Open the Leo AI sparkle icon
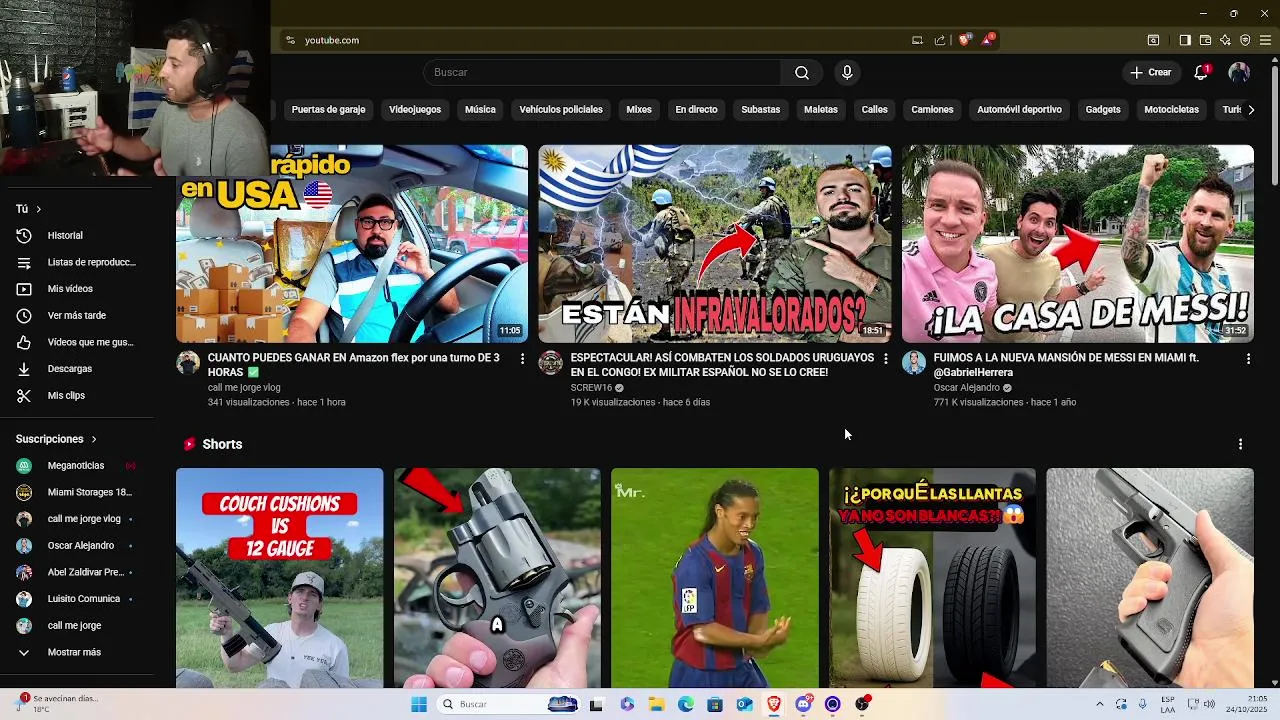The height and width of the screenshot is (720, 1280). point(1225,40)
